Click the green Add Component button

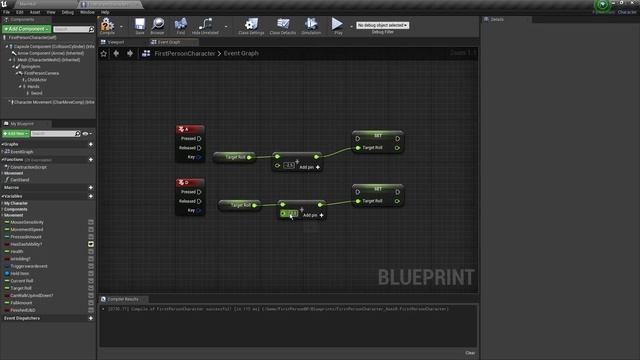pyautogui.click(x=27, y=29)
